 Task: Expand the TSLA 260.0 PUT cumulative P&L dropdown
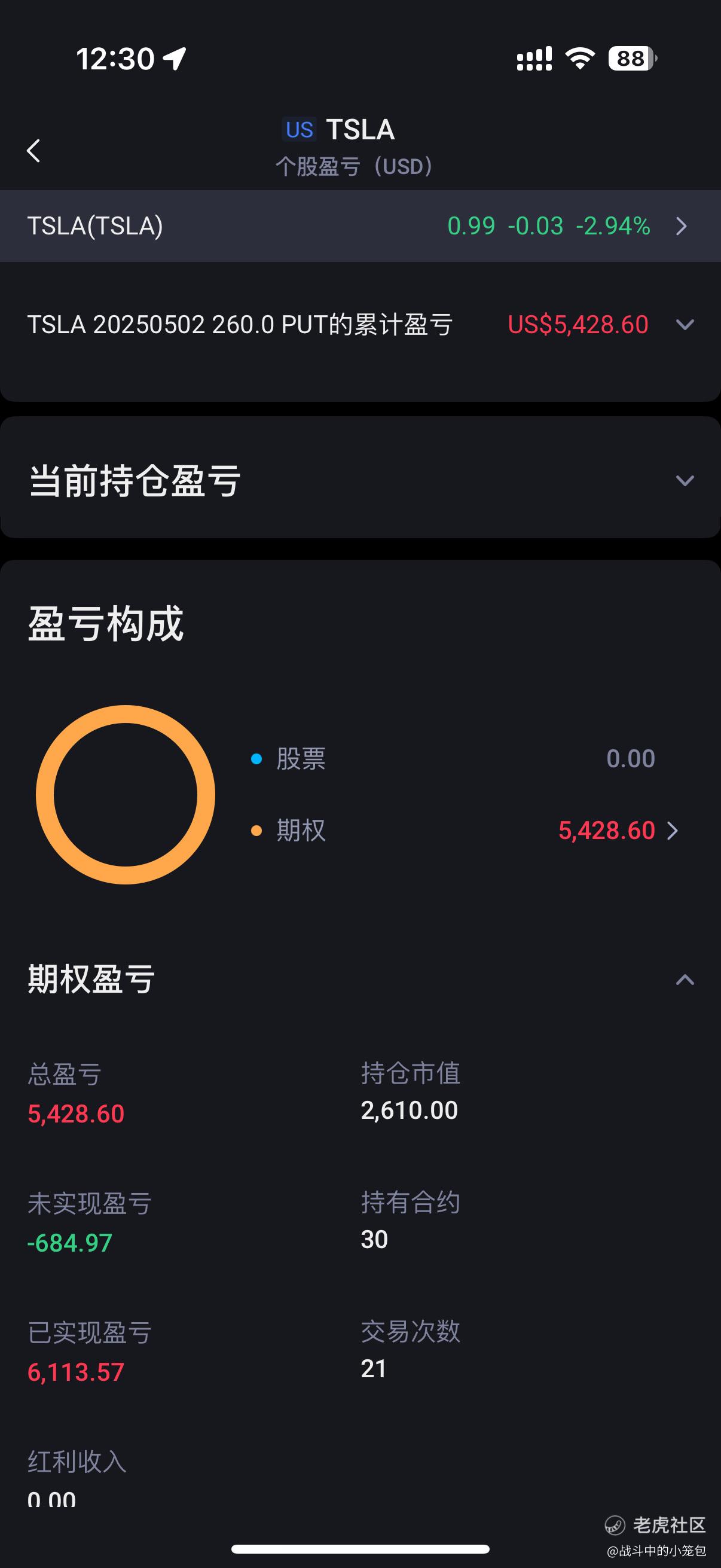click(x=685, y=325)
